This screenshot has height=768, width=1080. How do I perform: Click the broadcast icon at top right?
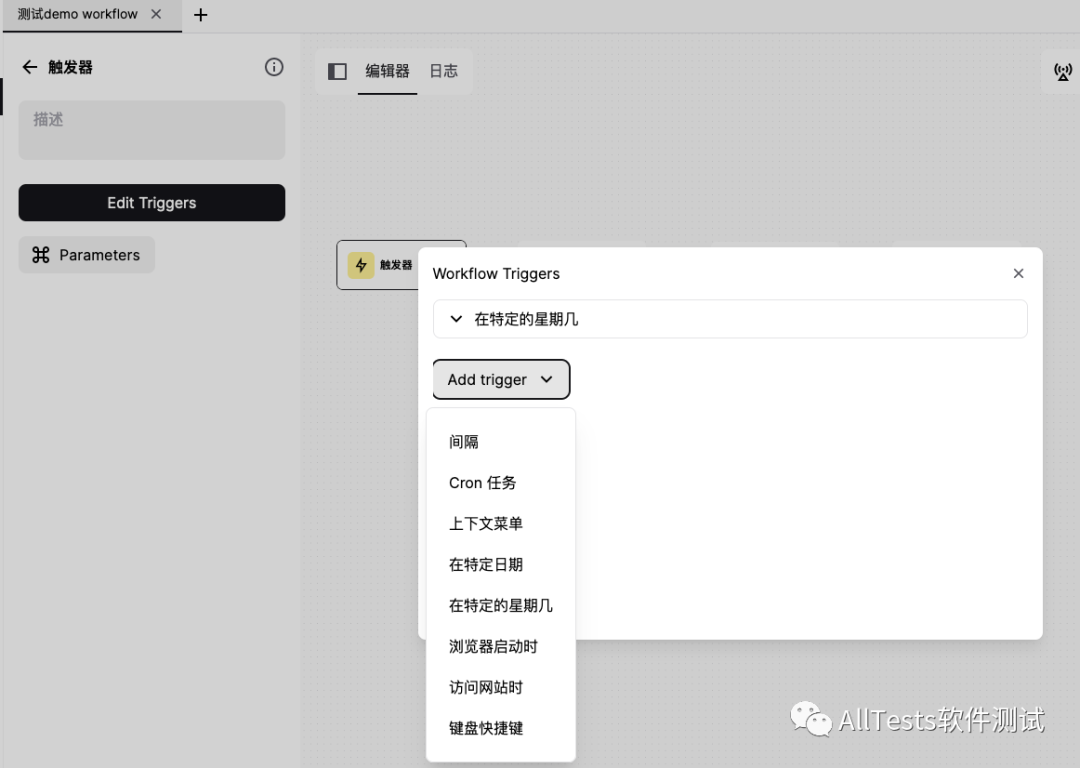tap(1062, 71)
